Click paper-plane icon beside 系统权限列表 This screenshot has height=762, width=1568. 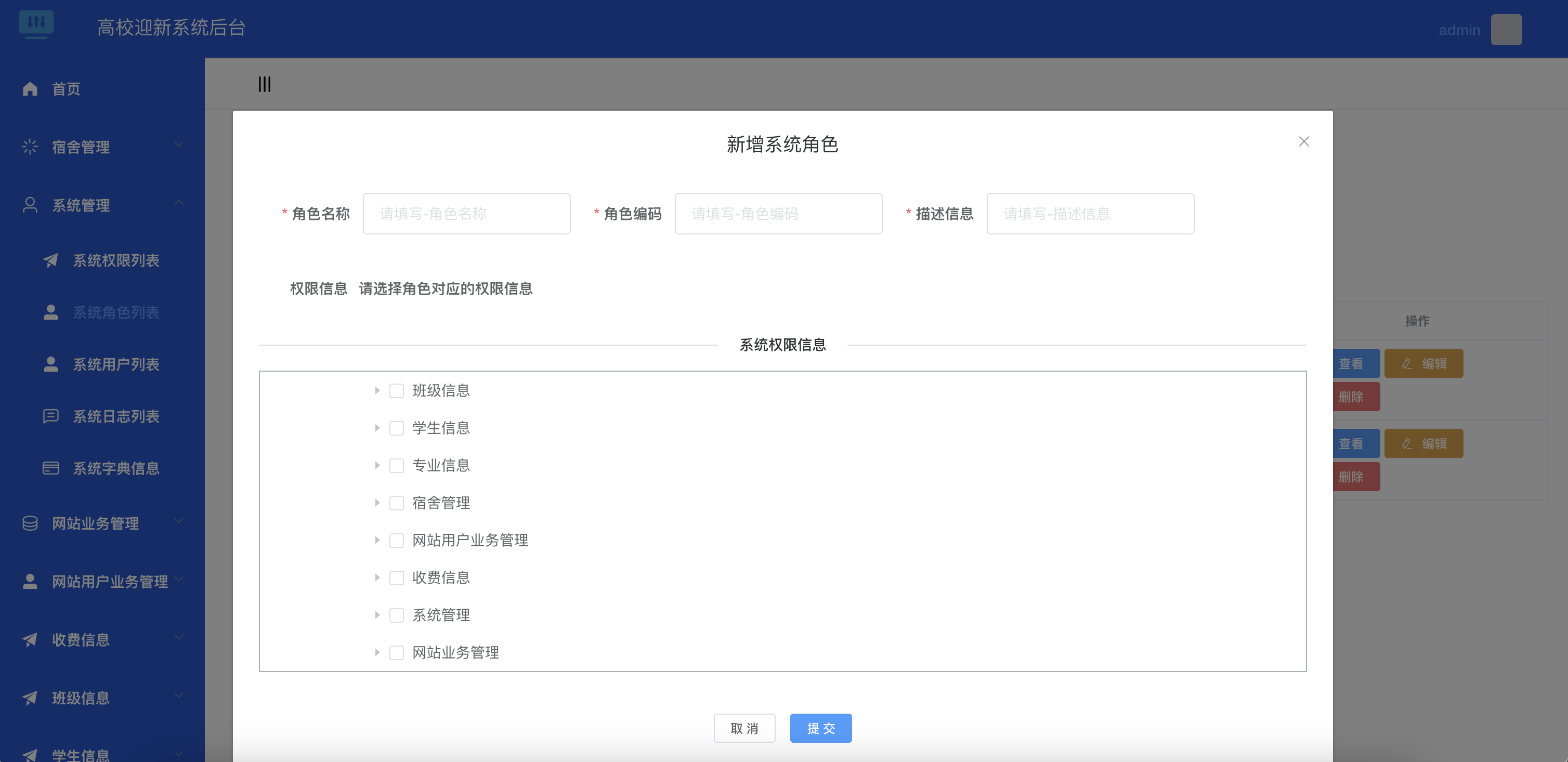click(x=51, y=260)
